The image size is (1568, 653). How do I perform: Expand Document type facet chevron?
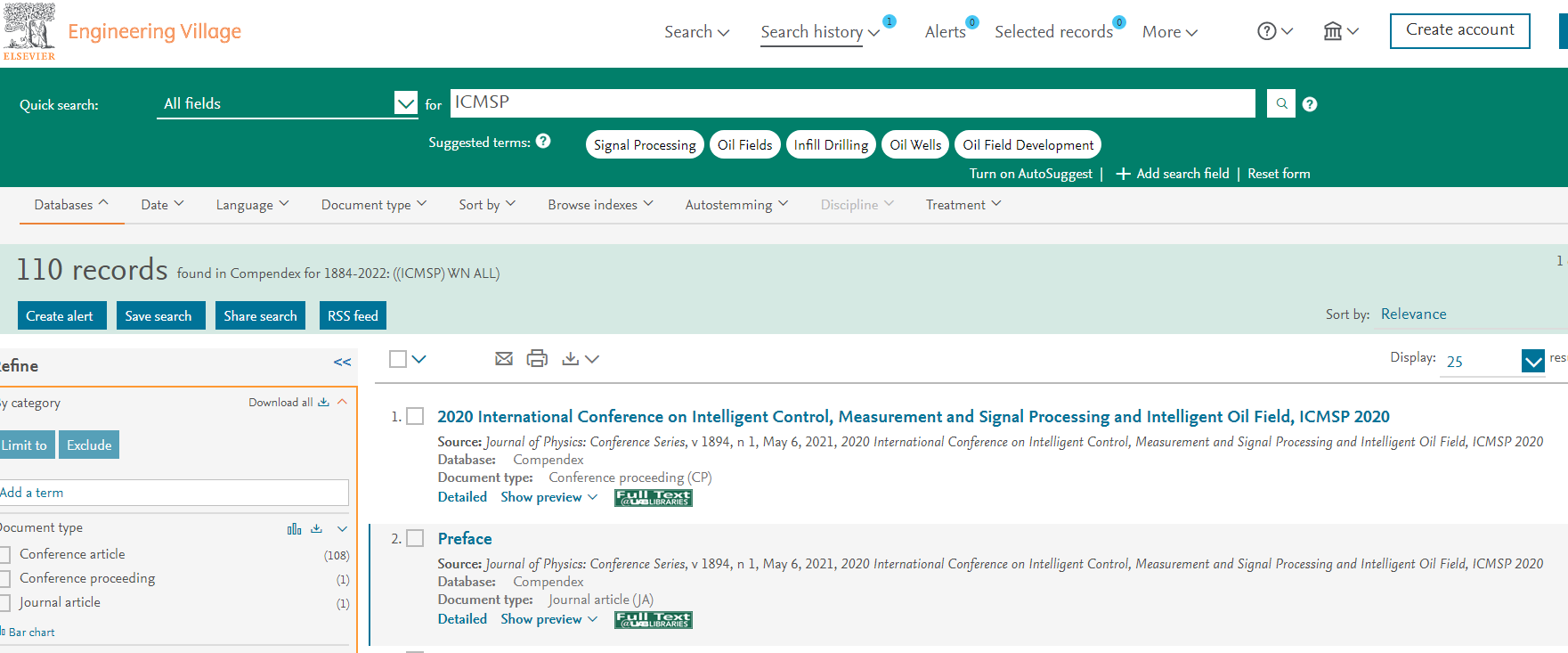[x=342, y=528]
